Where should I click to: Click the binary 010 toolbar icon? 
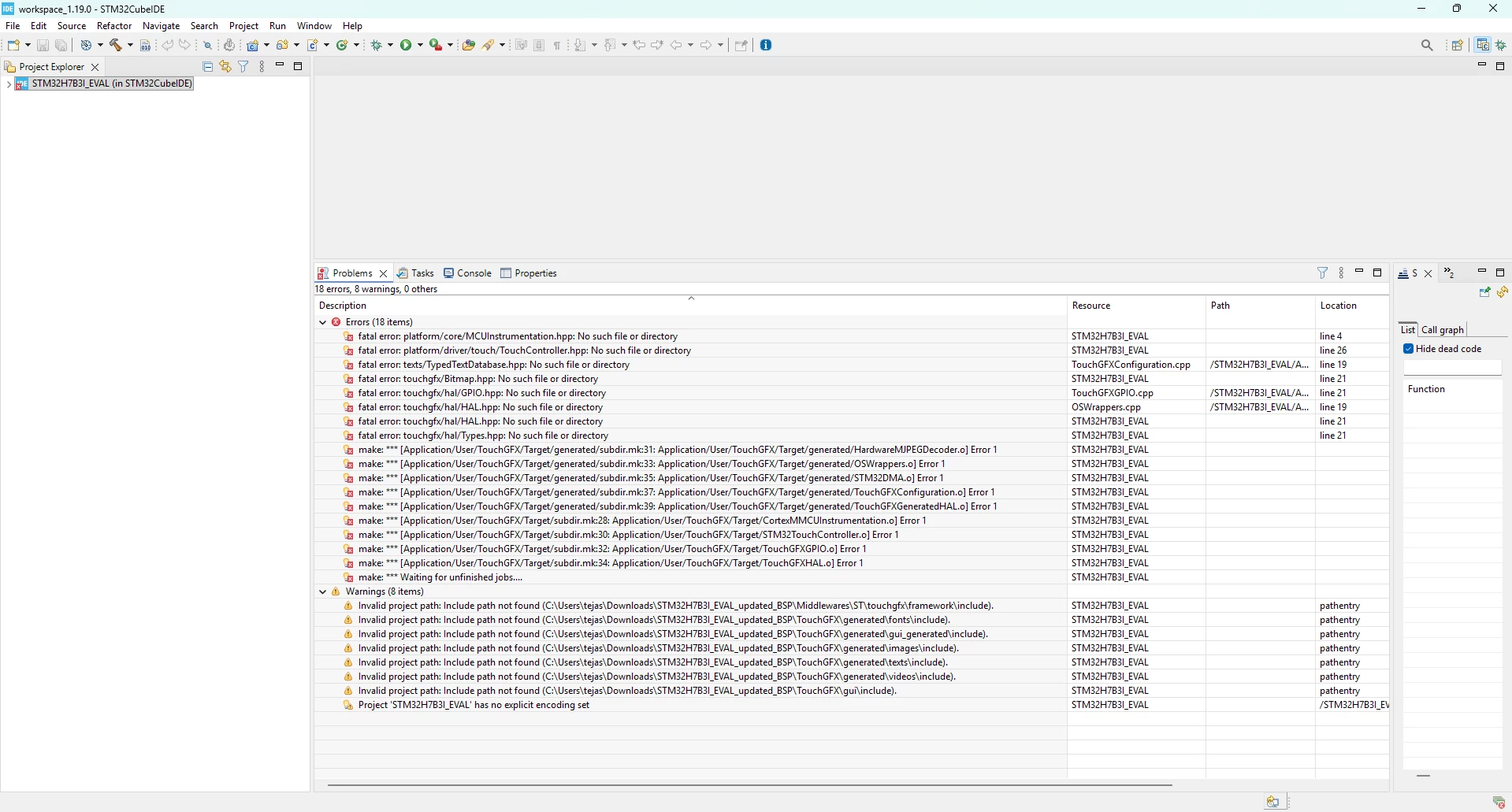[x=145, y=46]
